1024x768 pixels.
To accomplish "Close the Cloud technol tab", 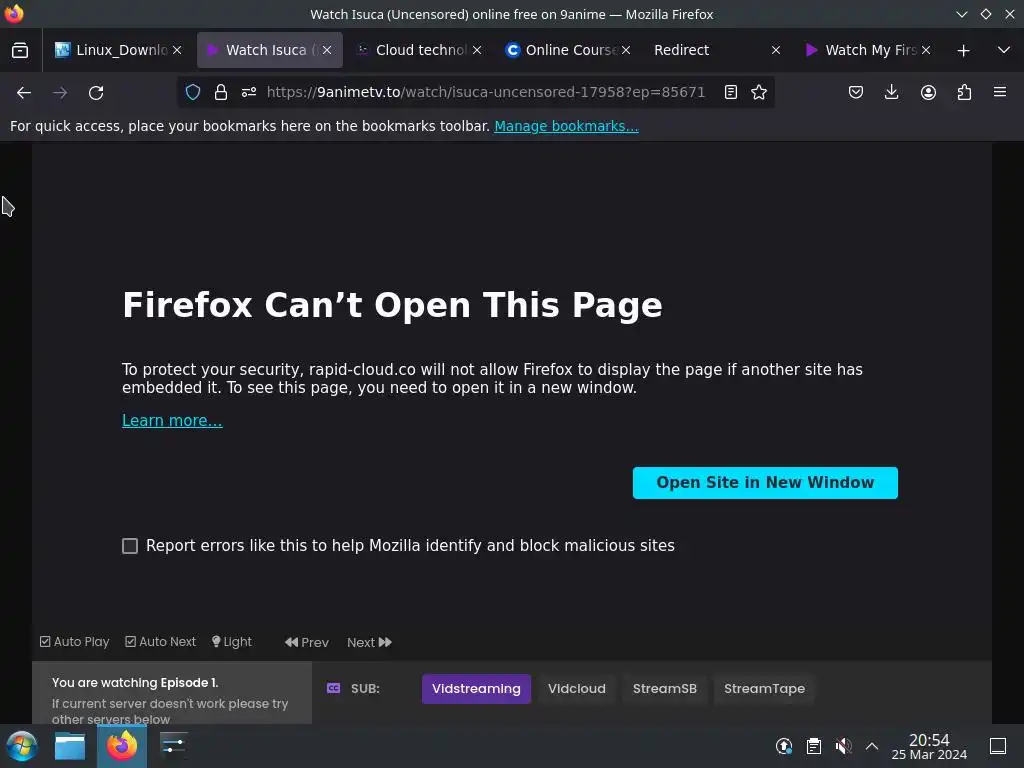I will pos(477,50).
